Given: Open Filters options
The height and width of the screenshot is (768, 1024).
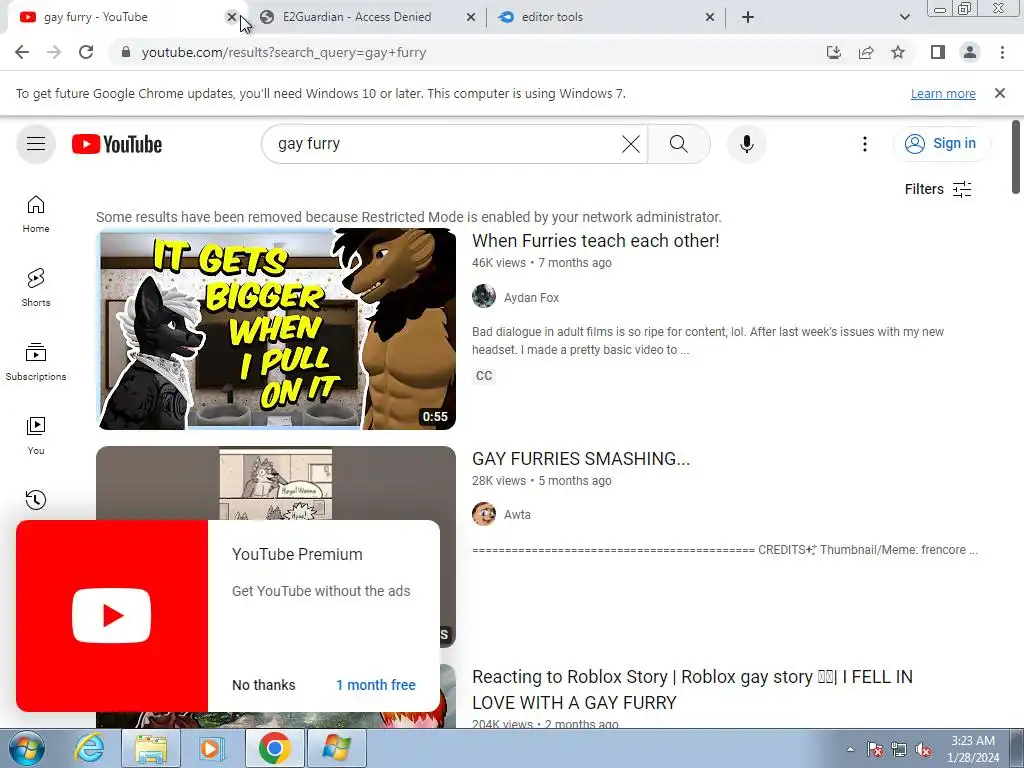Looking at the screenshot, I should [x=938, y=189].
